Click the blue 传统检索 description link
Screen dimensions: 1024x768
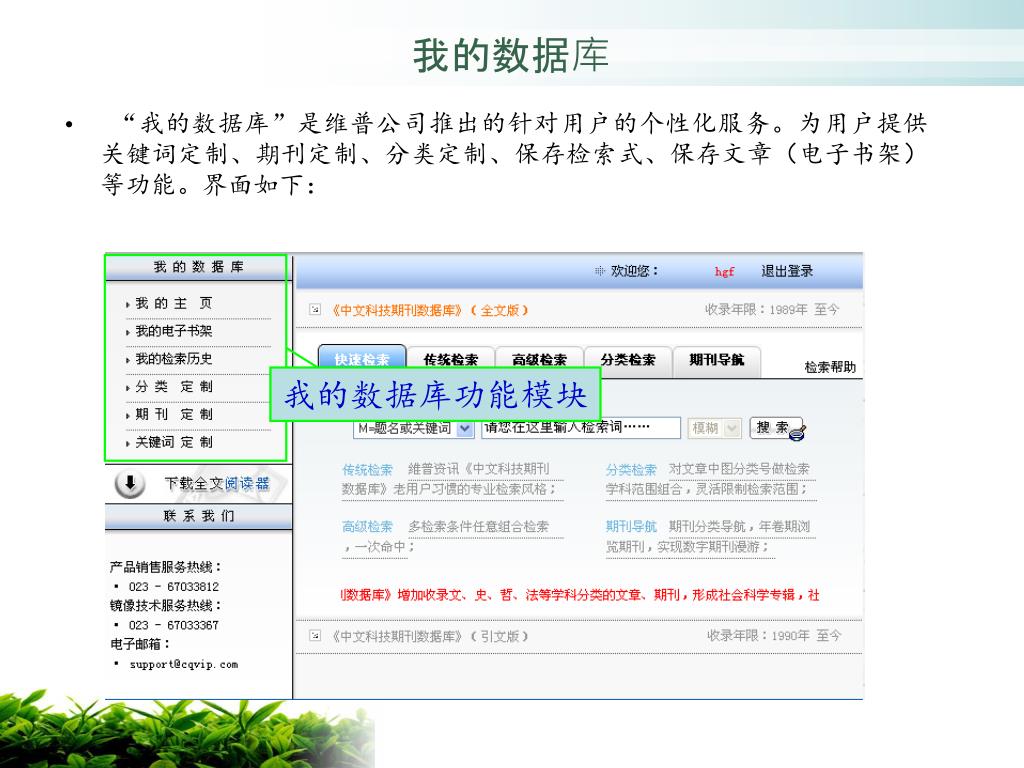[368, 470]
